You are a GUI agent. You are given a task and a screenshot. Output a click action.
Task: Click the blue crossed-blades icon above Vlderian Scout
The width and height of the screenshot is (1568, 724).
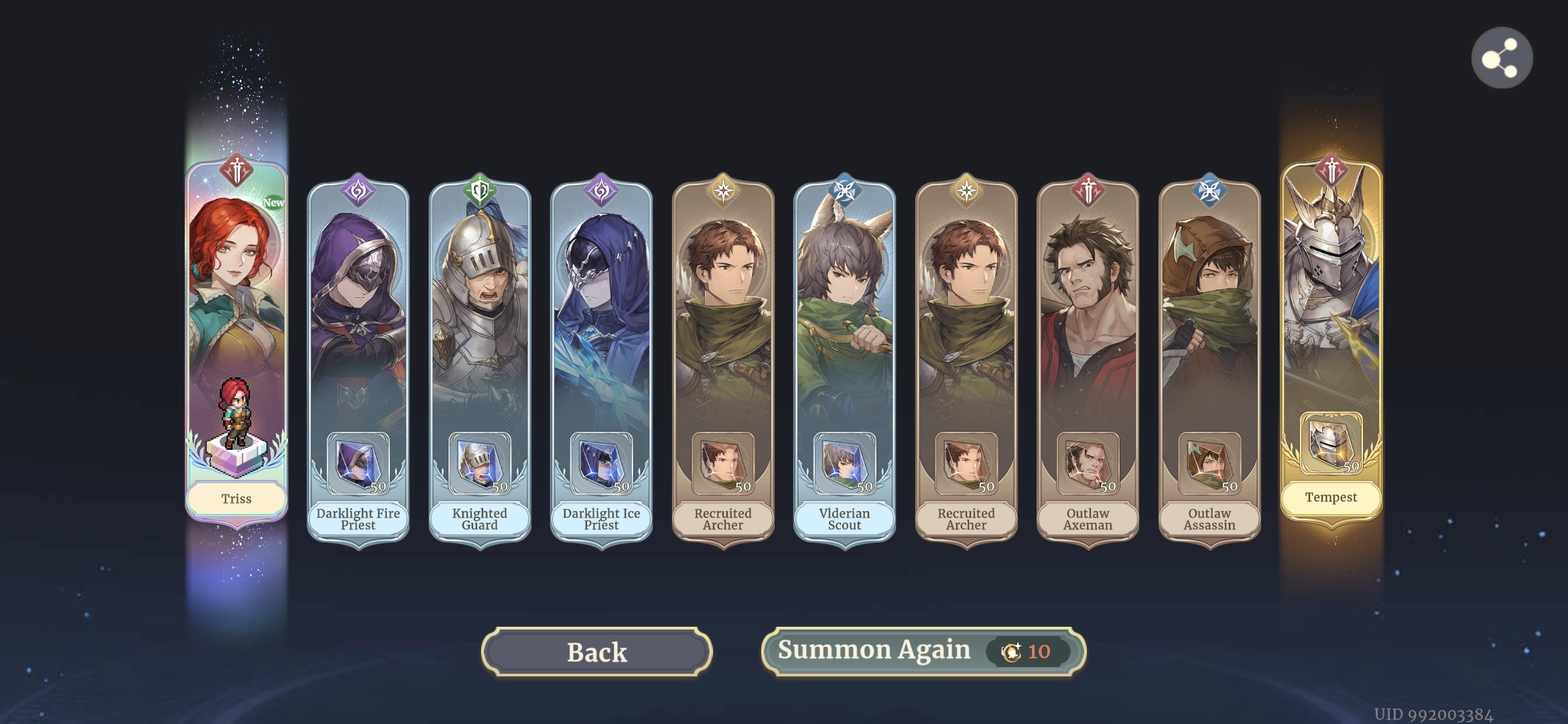[x=844, y=191]
